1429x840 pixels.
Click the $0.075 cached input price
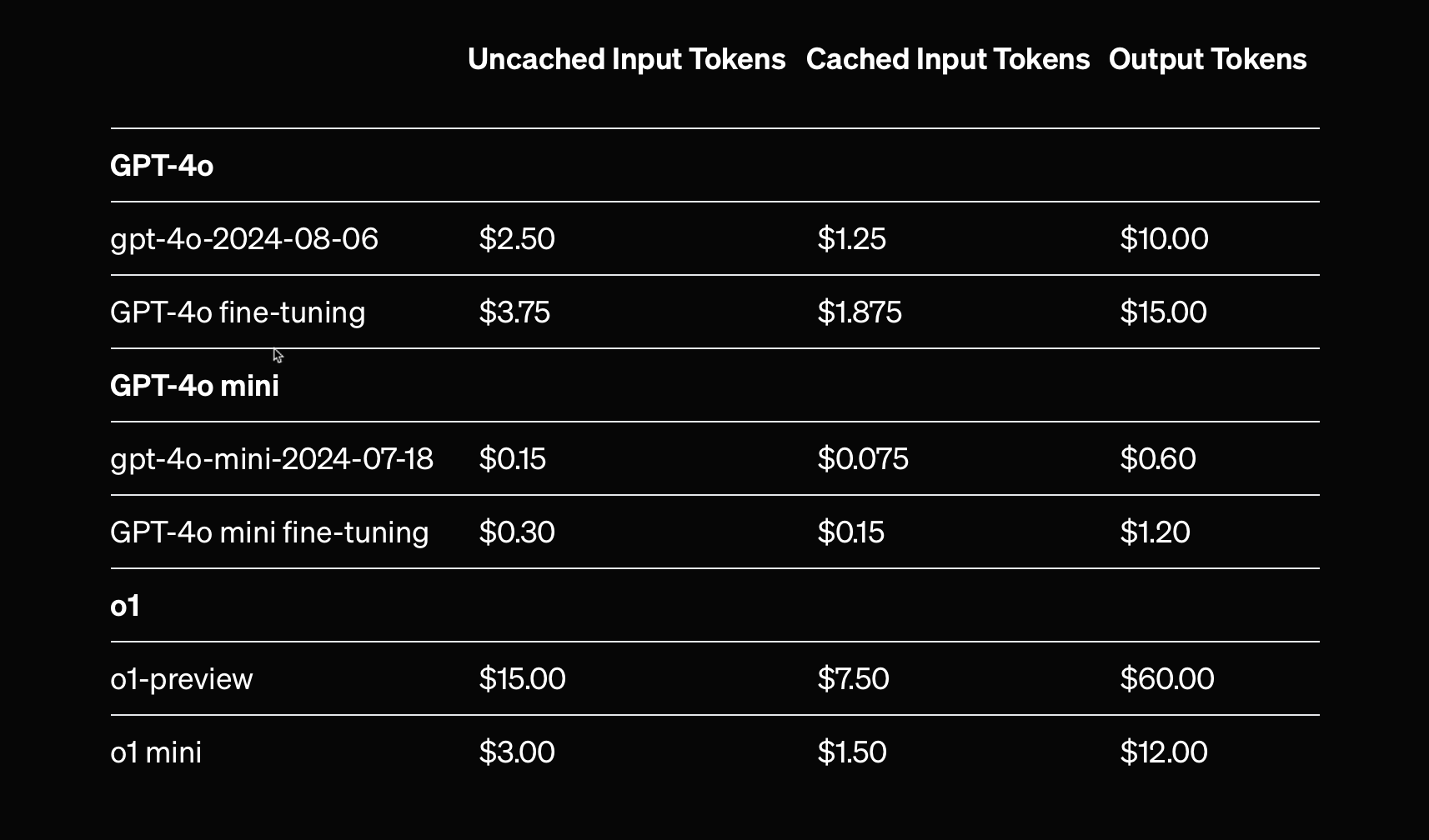coord(863,459)
